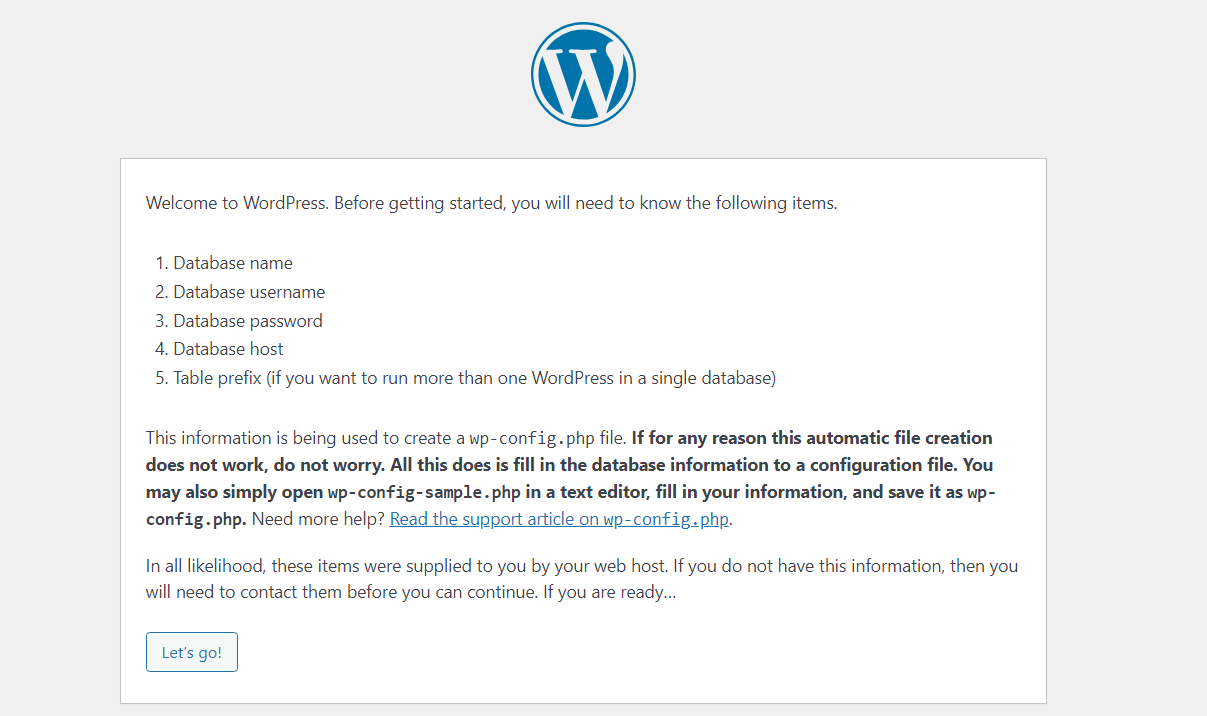
Task: Click the stylized W inside the logo circle
Action: 583,74
